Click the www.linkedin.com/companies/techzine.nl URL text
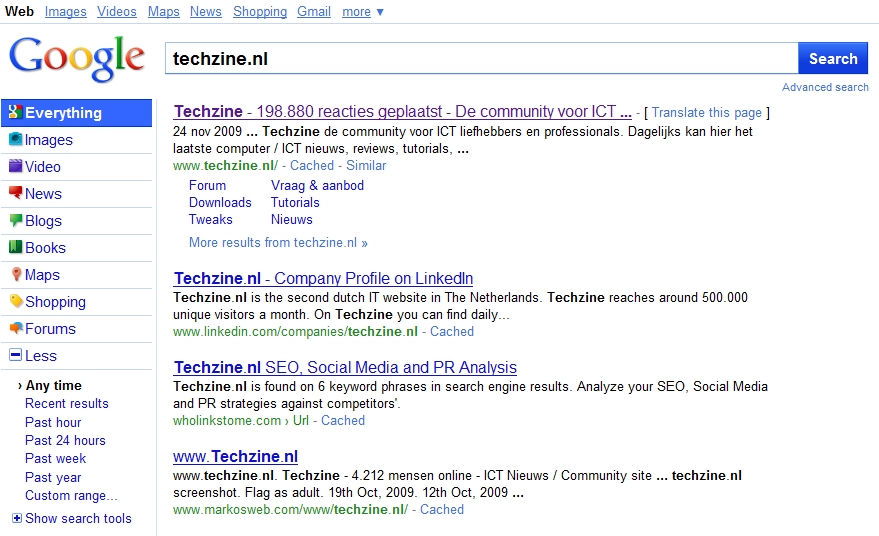The image size is (879, 536). click(x=295, y=331)
